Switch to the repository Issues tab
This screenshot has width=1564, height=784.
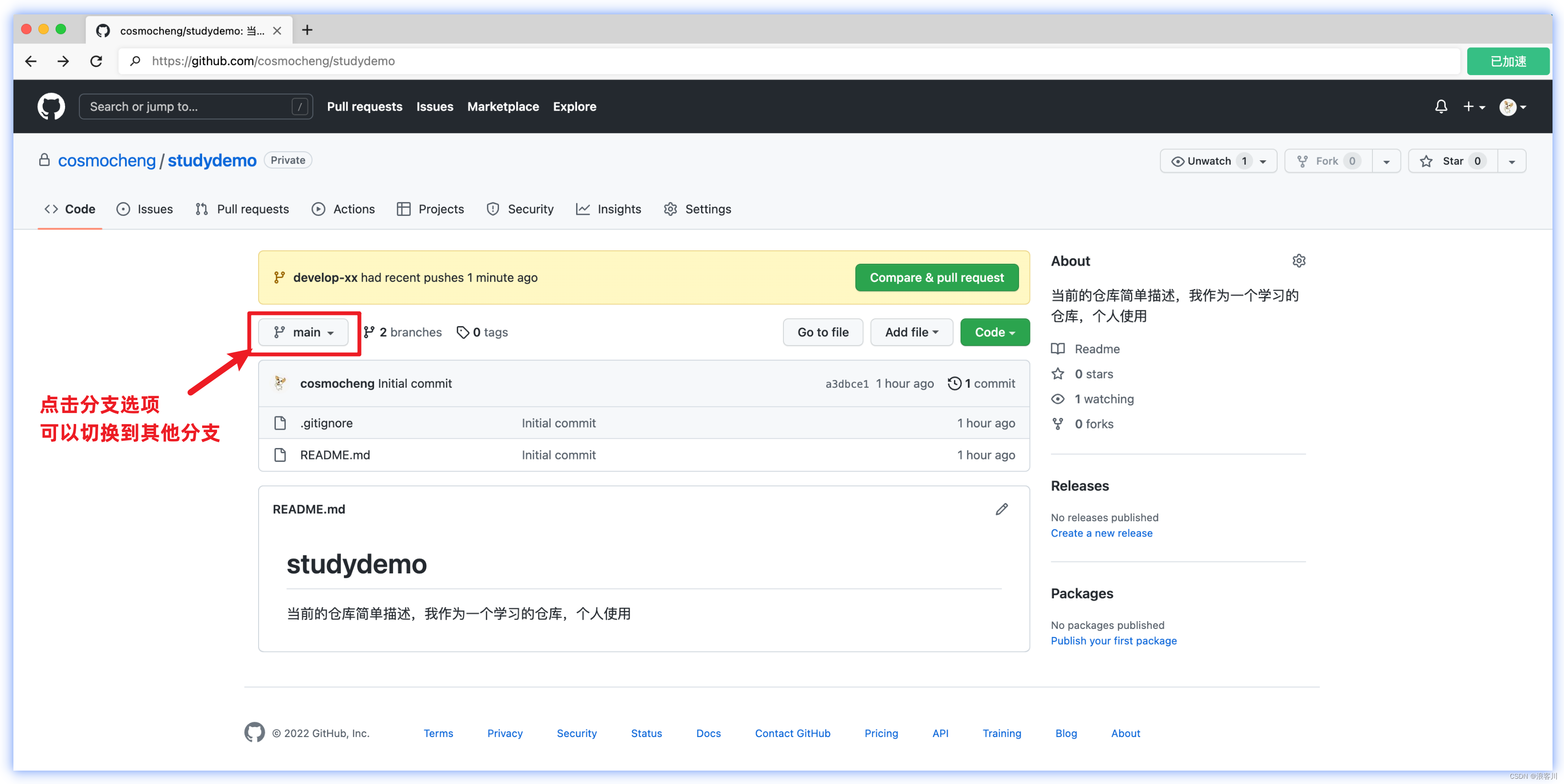click(145, 209)
